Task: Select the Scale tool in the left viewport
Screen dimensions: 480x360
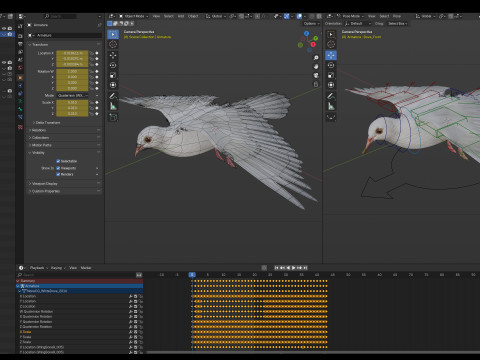Action: click(x=113, y=75)
